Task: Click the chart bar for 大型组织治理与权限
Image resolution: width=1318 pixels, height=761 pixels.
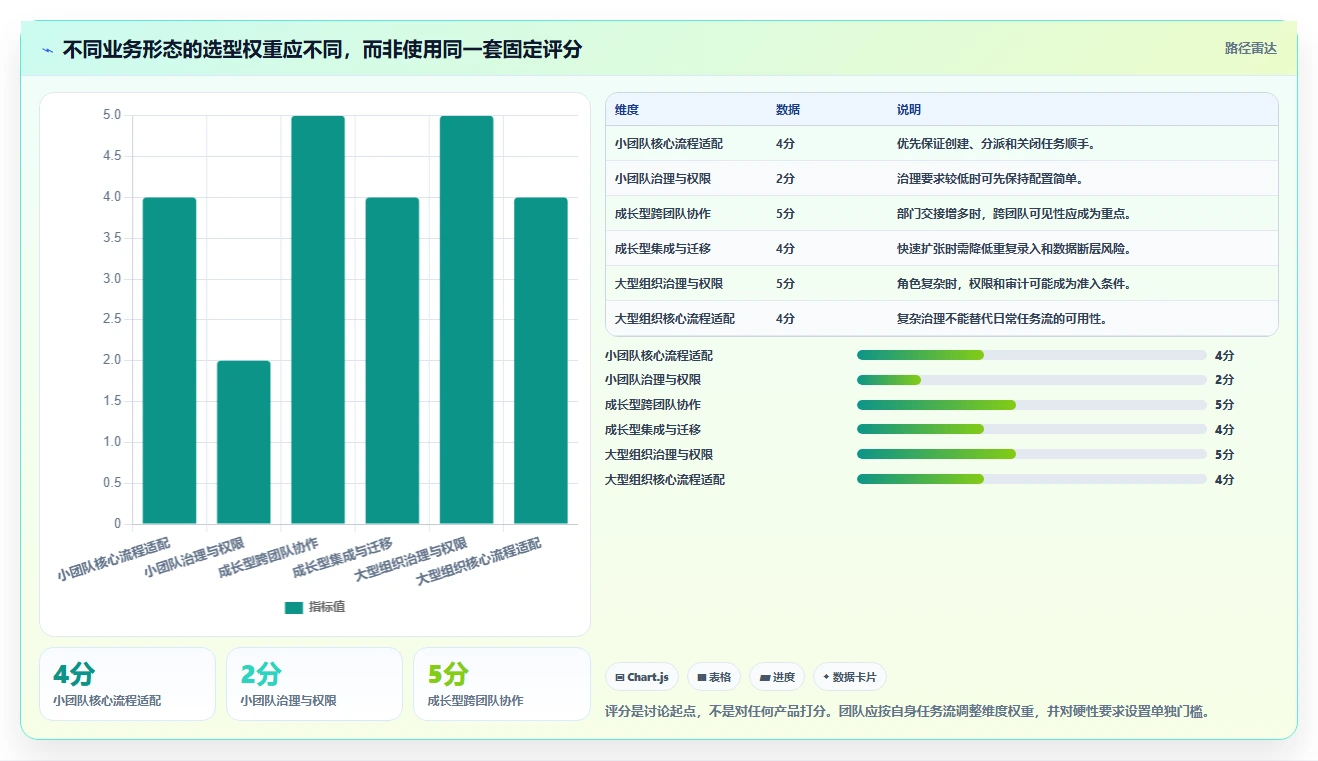Action: [x=467, y=320]
